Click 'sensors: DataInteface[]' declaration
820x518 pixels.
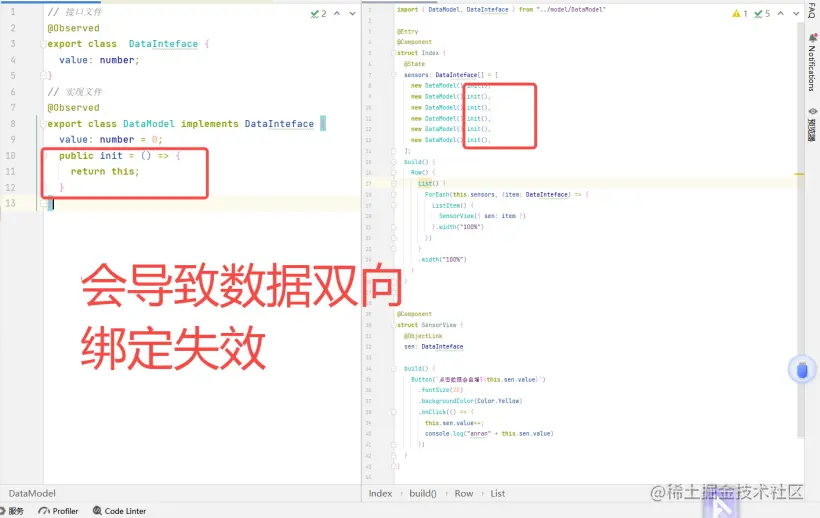[443, 75]
